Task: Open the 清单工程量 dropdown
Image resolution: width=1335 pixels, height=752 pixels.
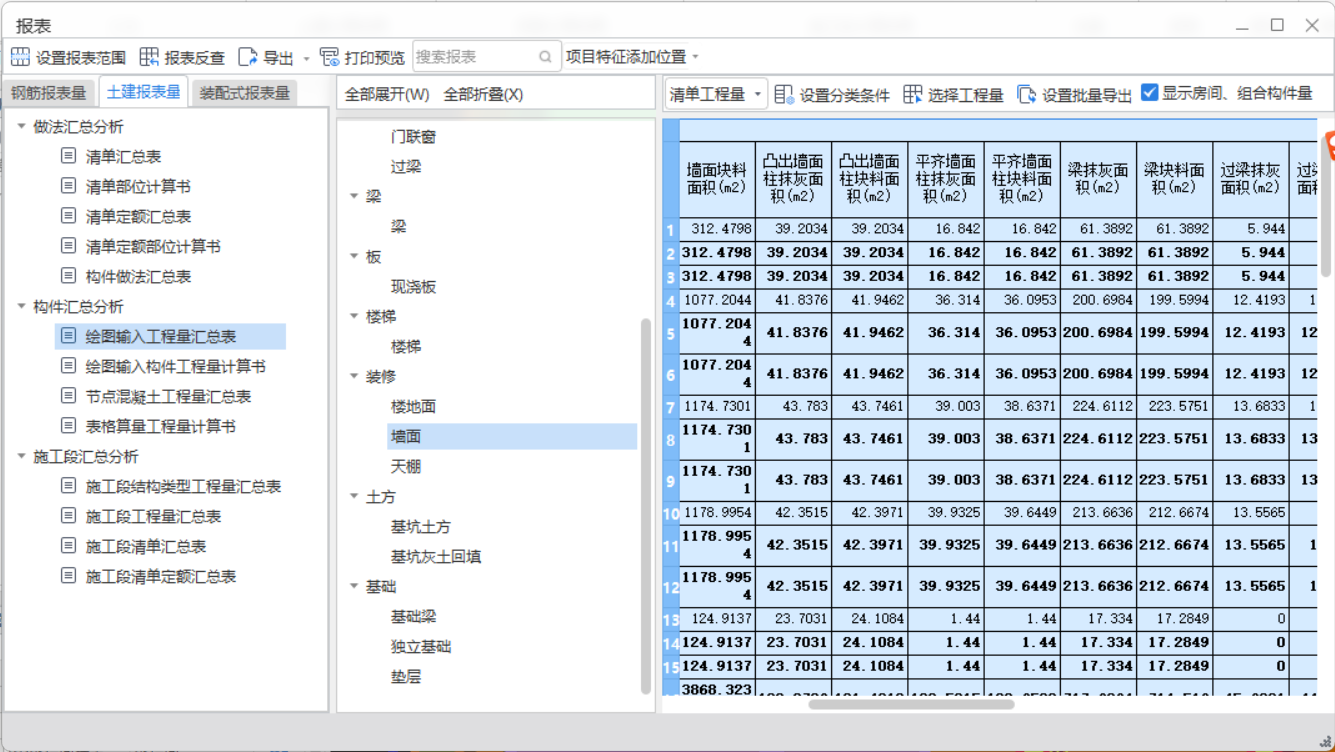Action: tap(716, 94)
